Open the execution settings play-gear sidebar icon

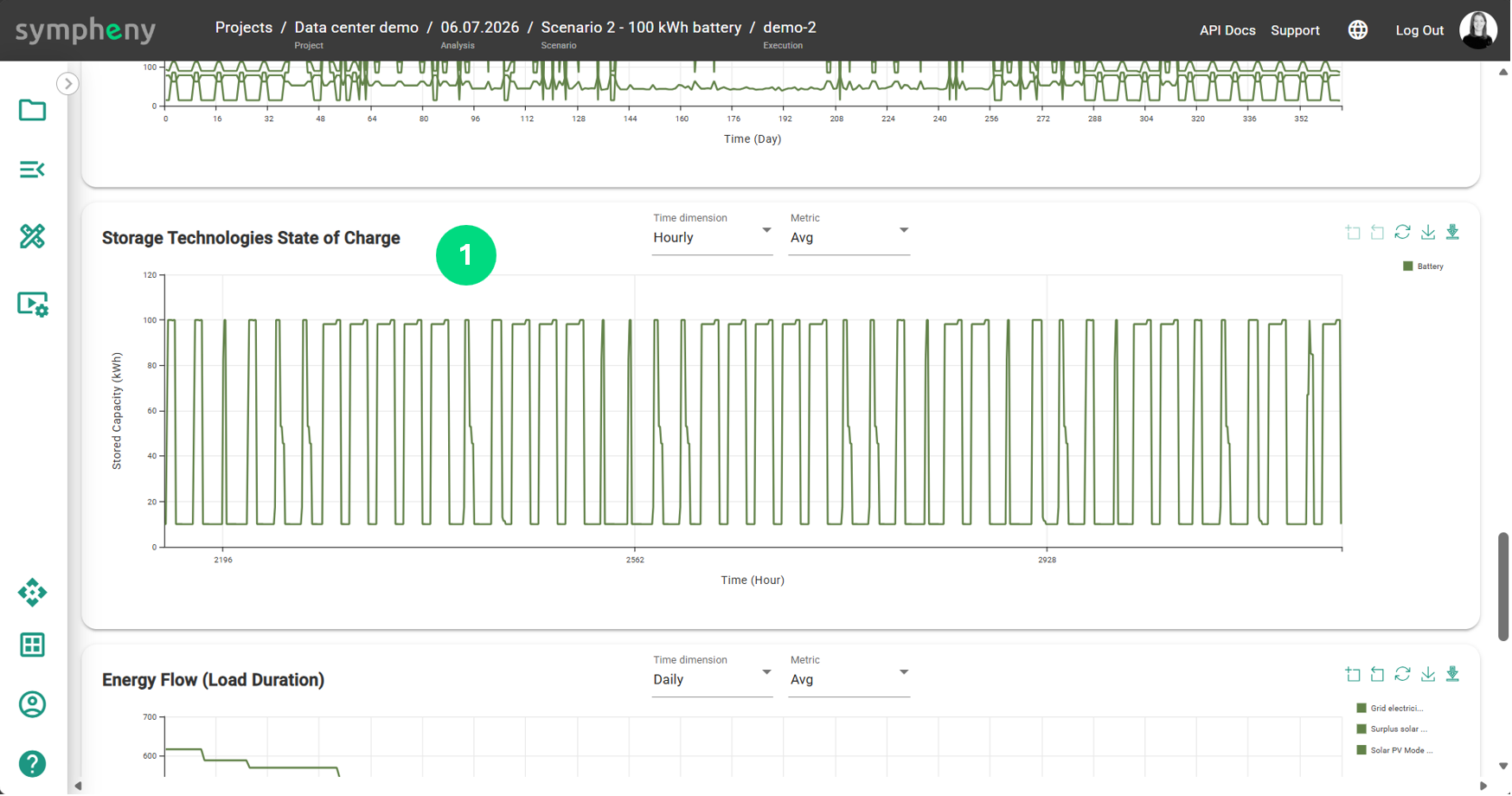coord(33,305)
